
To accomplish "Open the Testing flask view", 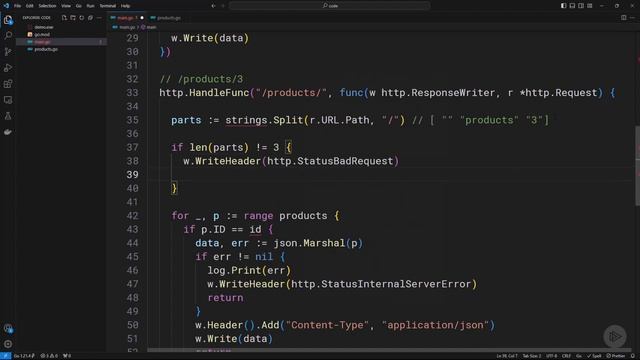I will [x=8, y=116].
